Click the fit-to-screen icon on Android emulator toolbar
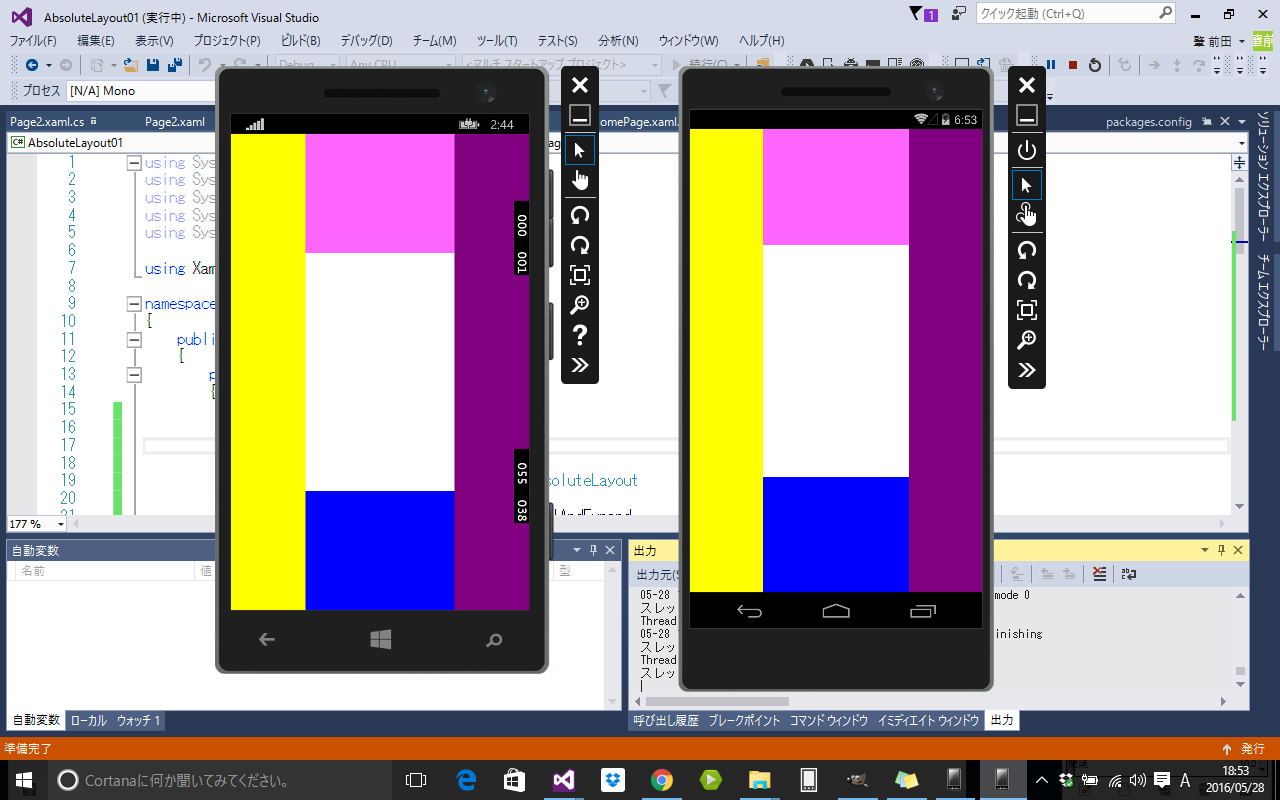Viewport: 1280px width, 800px height. (x=1027, y=310)
